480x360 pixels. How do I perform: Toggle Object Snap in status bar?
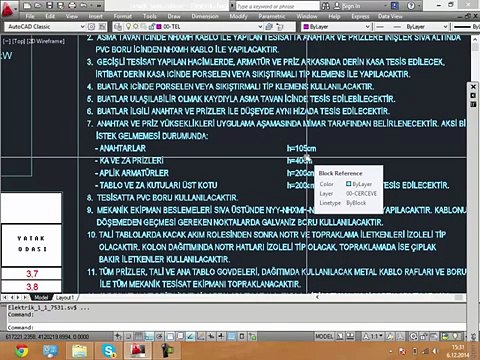(170, 337)
